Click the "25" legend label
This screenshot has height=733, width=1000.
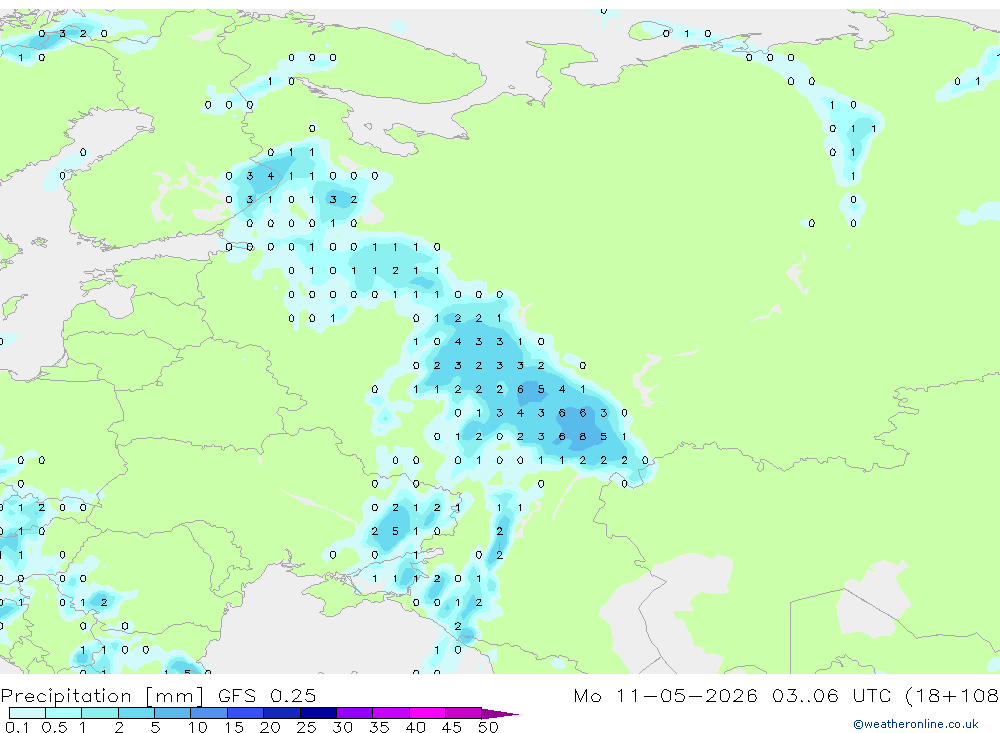306,727
